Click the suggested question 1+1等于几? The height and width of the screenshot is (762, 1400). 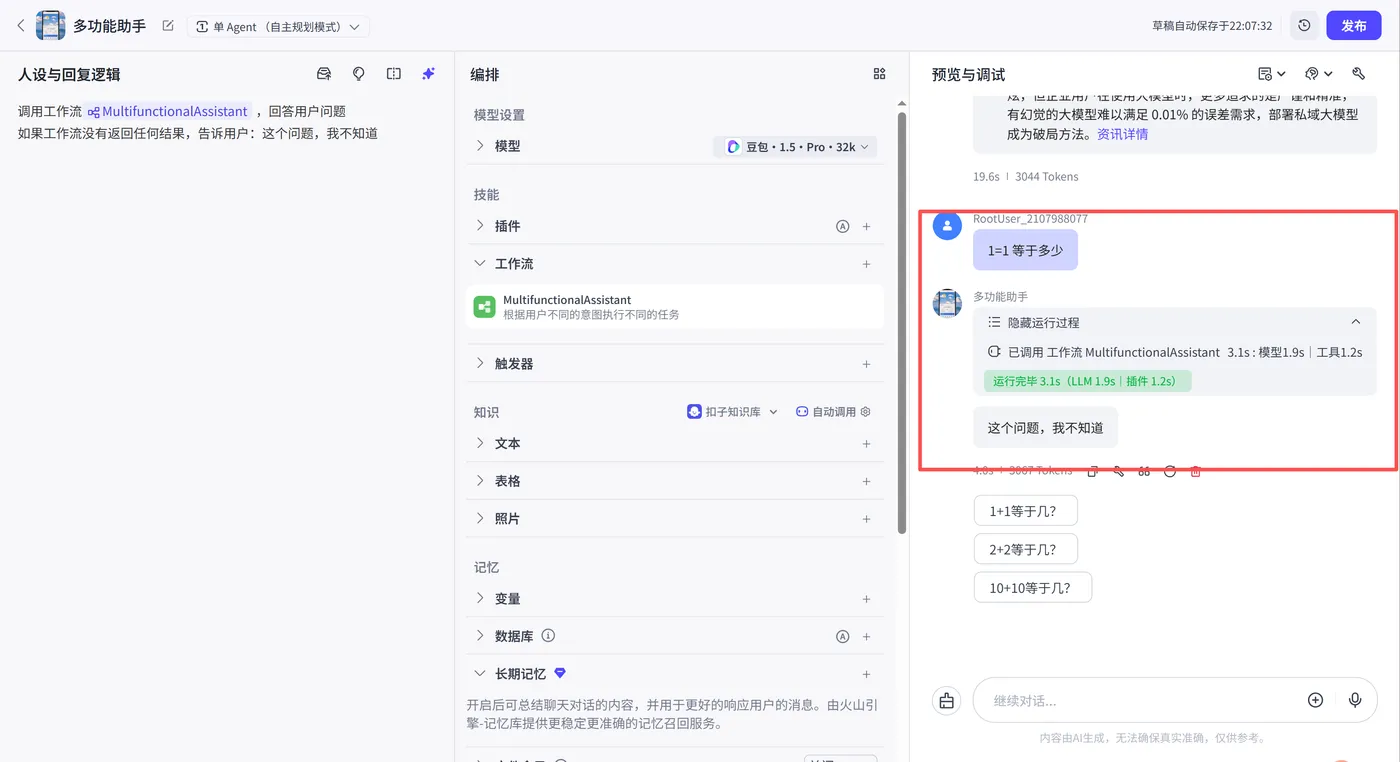tap(1025, 510)
